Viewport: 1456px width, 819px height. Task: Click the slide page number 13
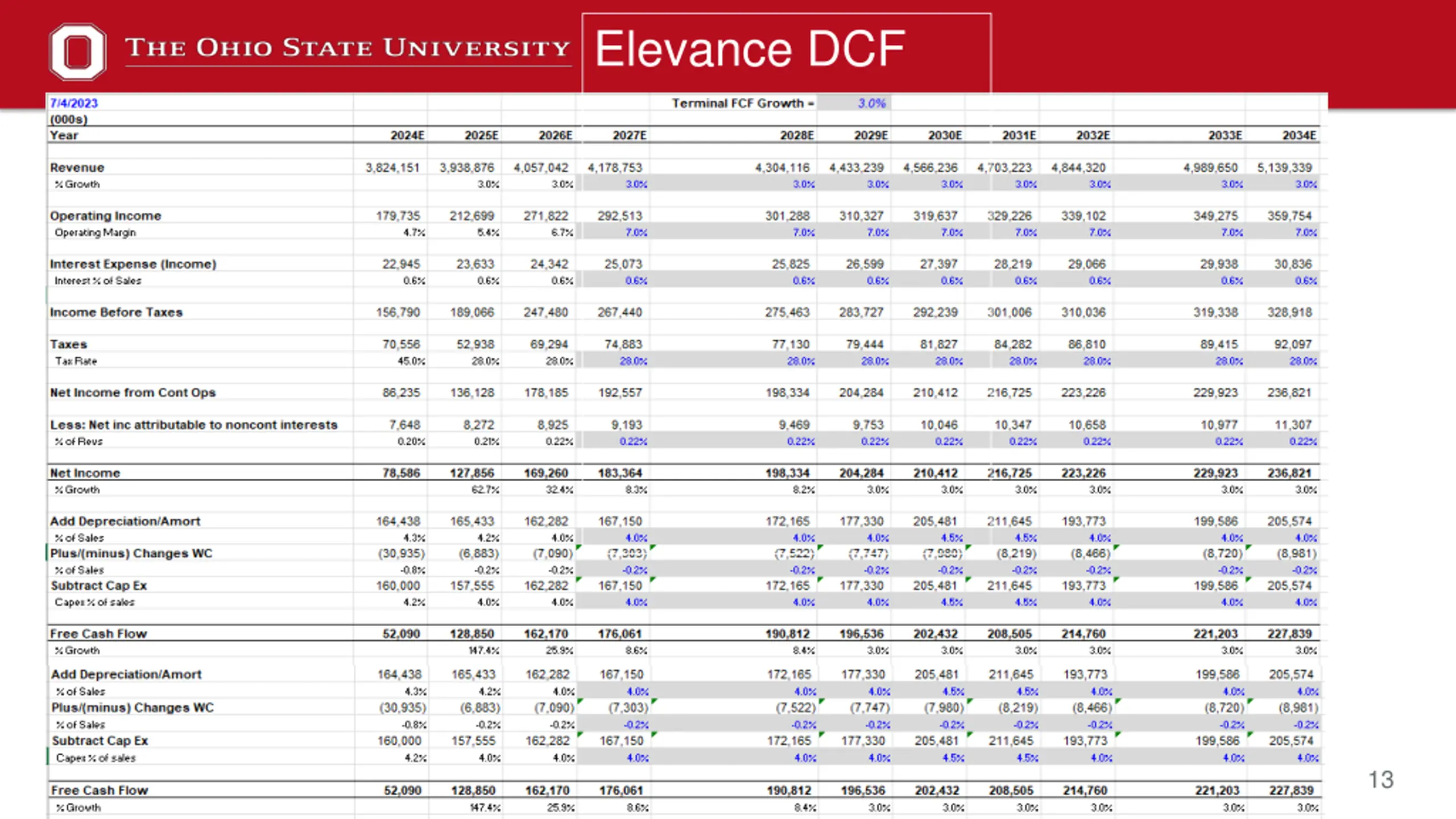(1380, 780)
